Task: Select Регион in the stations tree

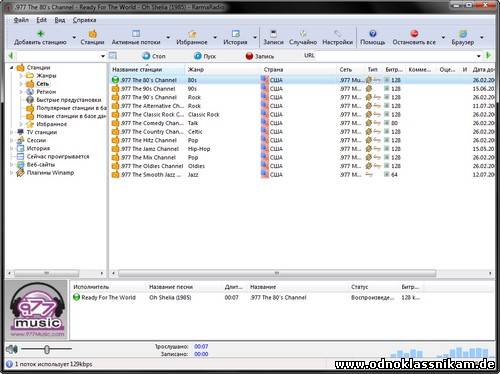Action: pos(46,92)
